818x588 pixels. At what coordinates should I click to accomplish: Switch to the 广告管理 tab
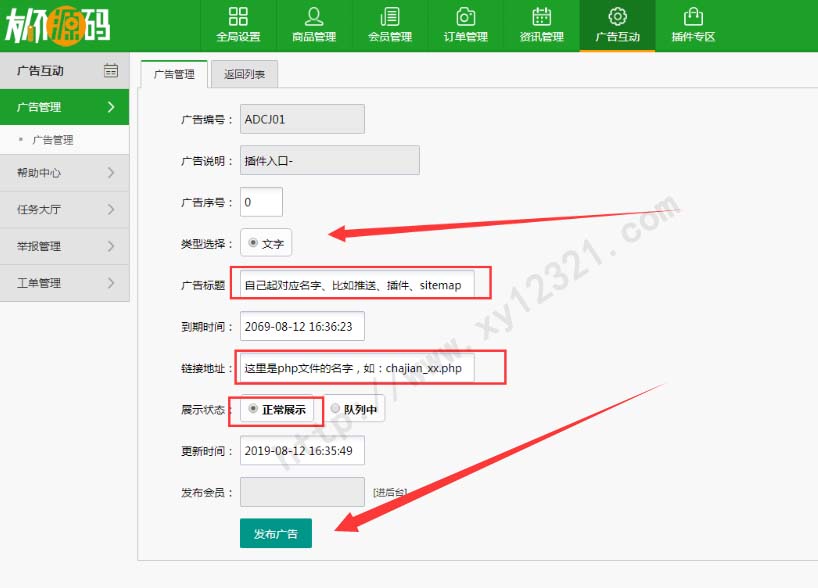[x=174, y=74]
